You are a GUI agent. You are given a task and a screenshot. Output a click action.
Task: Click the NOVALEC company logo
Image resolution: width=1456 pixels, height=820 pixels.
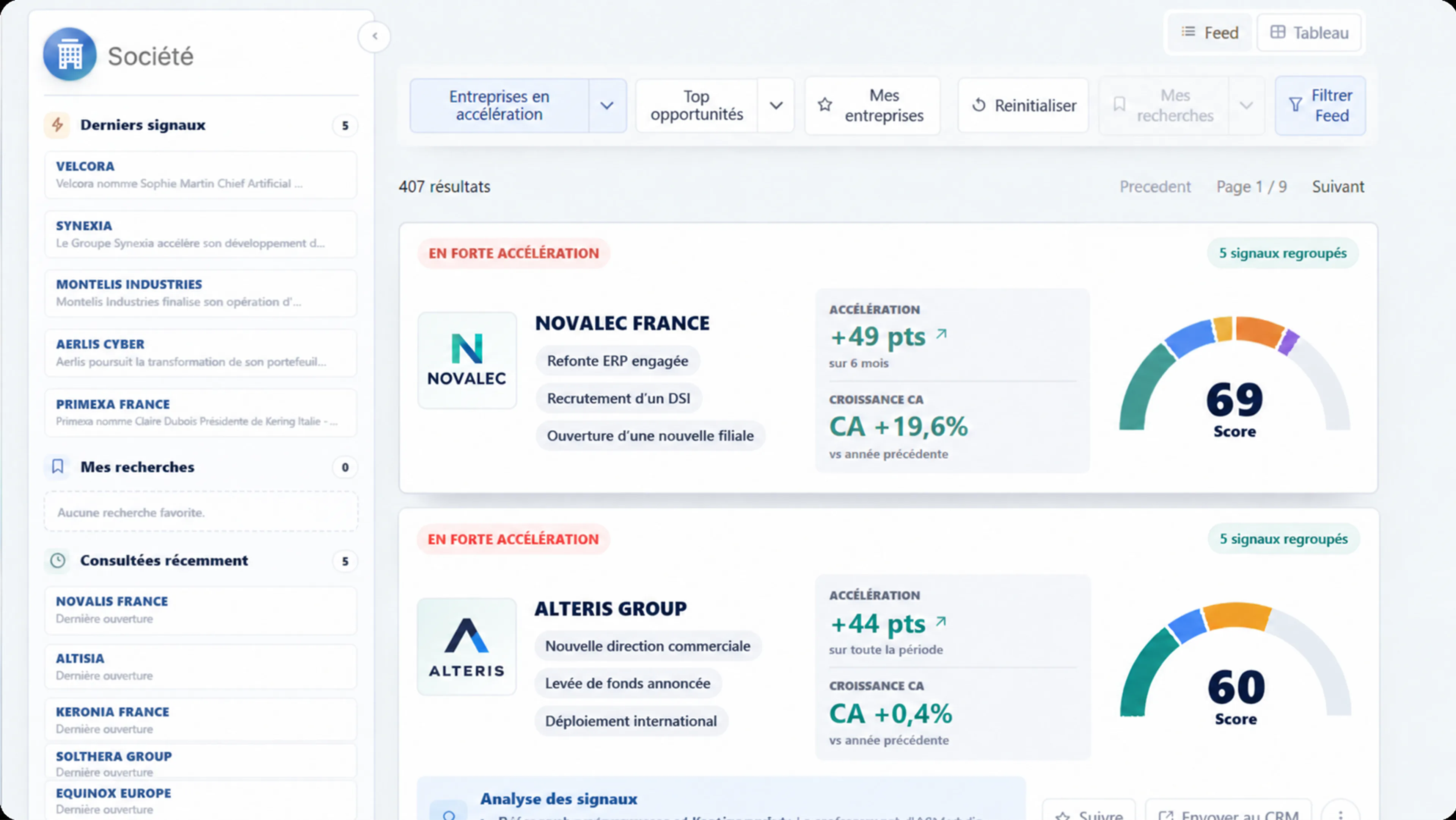(x=467, y=360)
